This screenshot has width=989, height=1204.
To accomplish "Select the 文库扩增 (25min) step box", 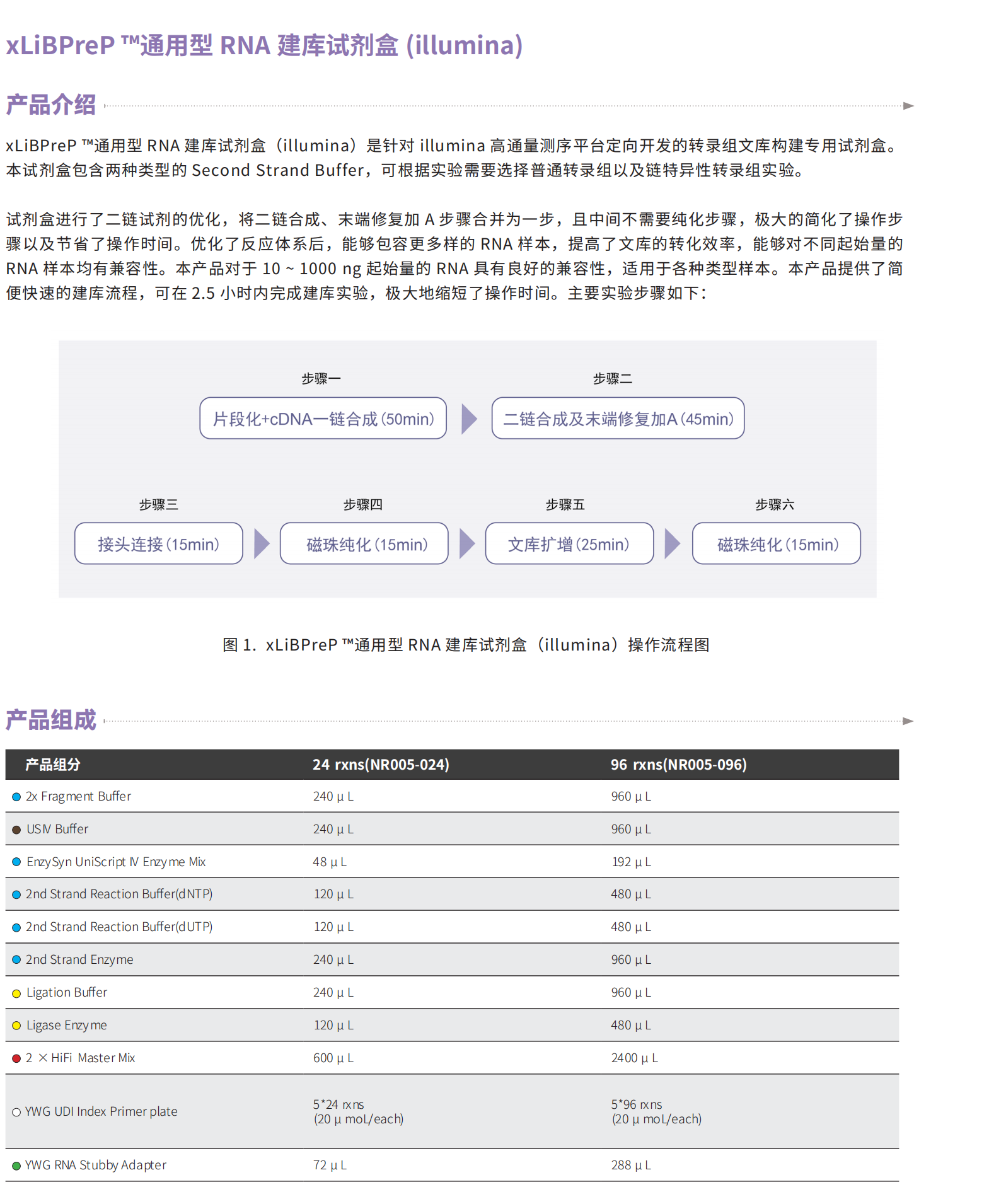I will pos(569,543).
